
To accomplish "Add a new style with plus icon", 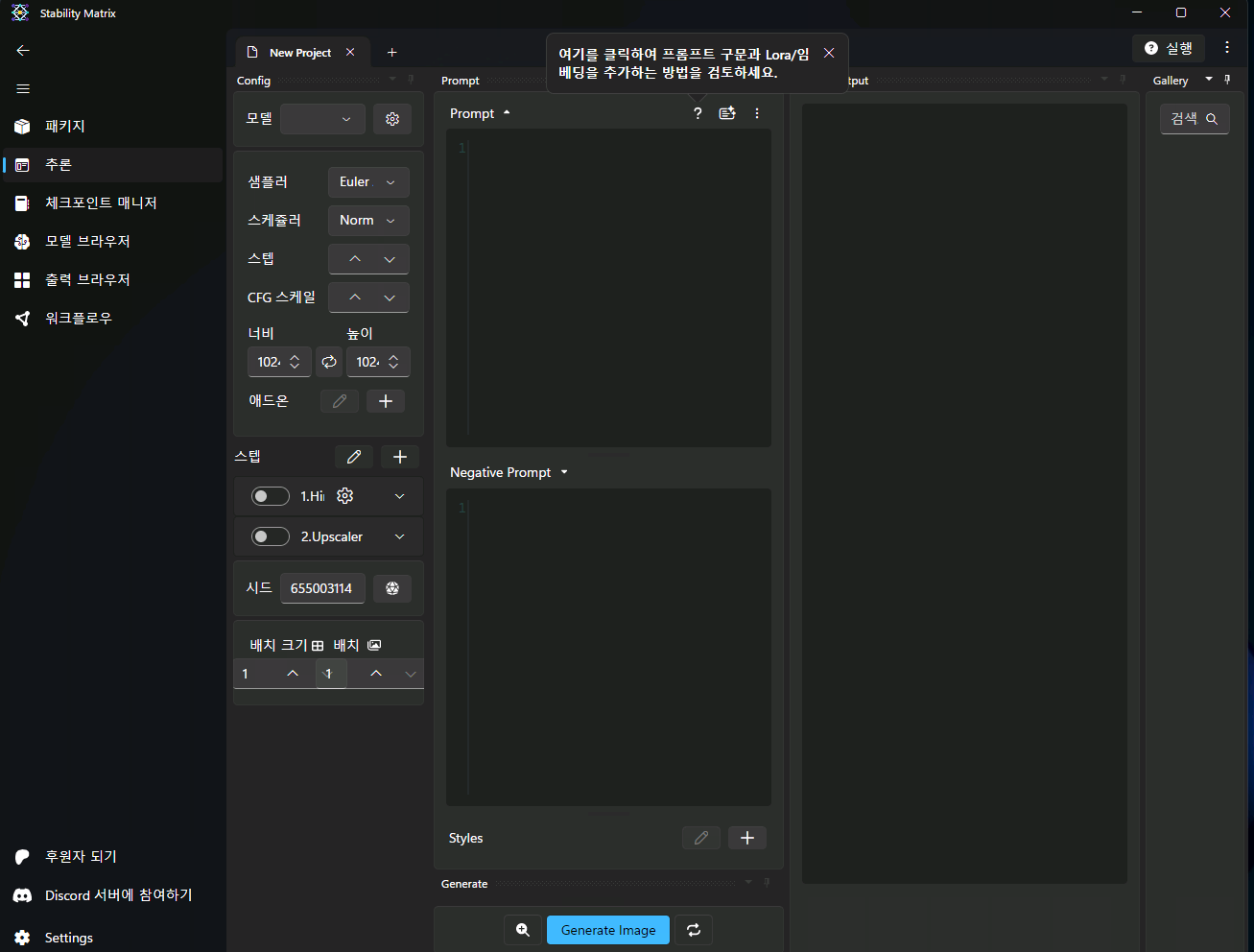I will coord(746,838).
